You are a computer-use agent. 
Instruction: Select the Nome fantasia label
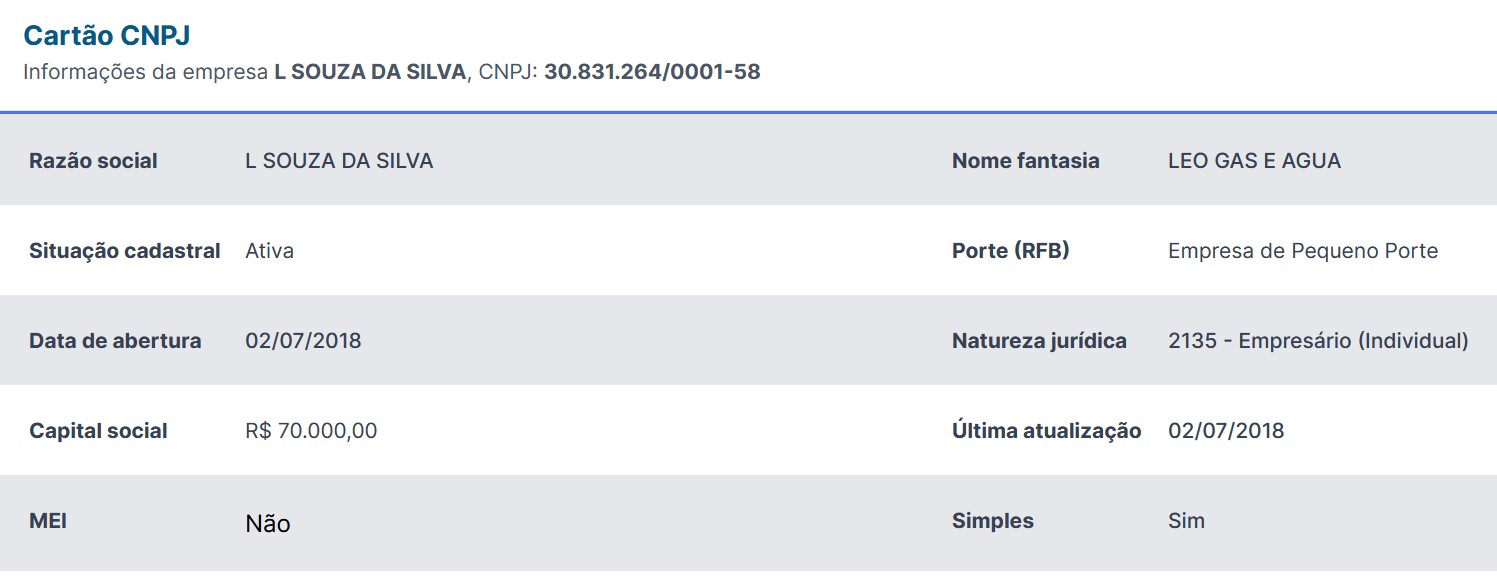[1025, 161]
